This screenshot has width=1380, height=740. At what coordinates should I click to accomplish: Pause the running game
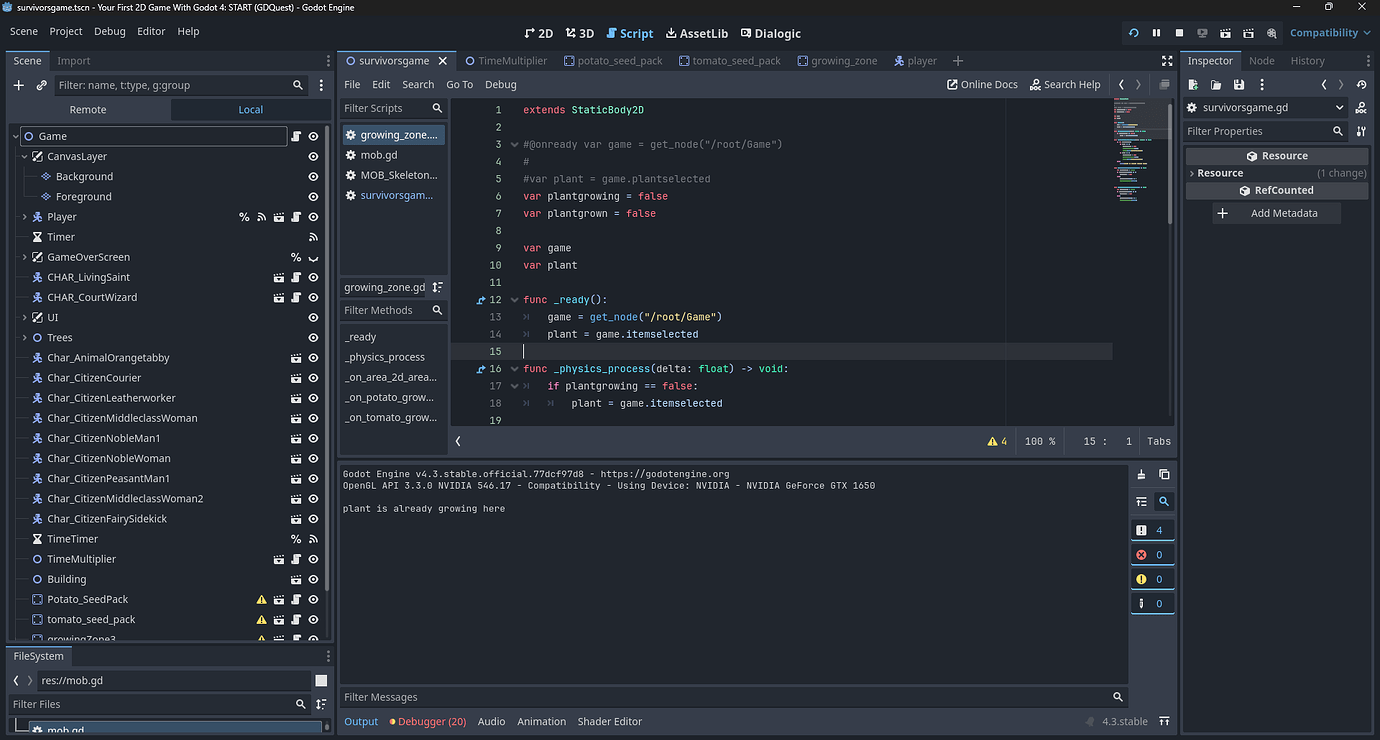pyautogui.click(x=1156, y=32)
